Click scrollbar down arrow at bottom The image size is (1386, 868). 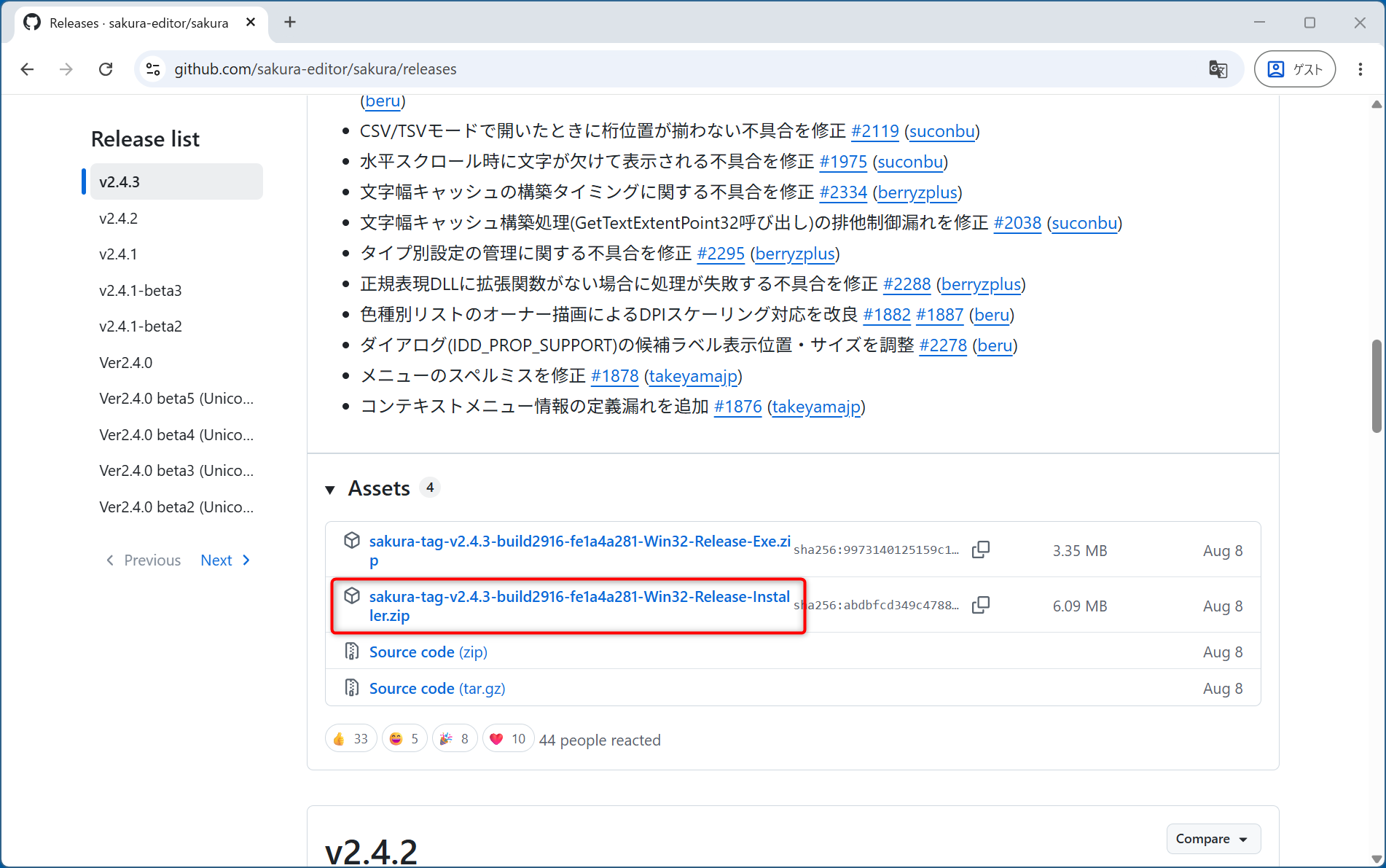click(1376, 859)
